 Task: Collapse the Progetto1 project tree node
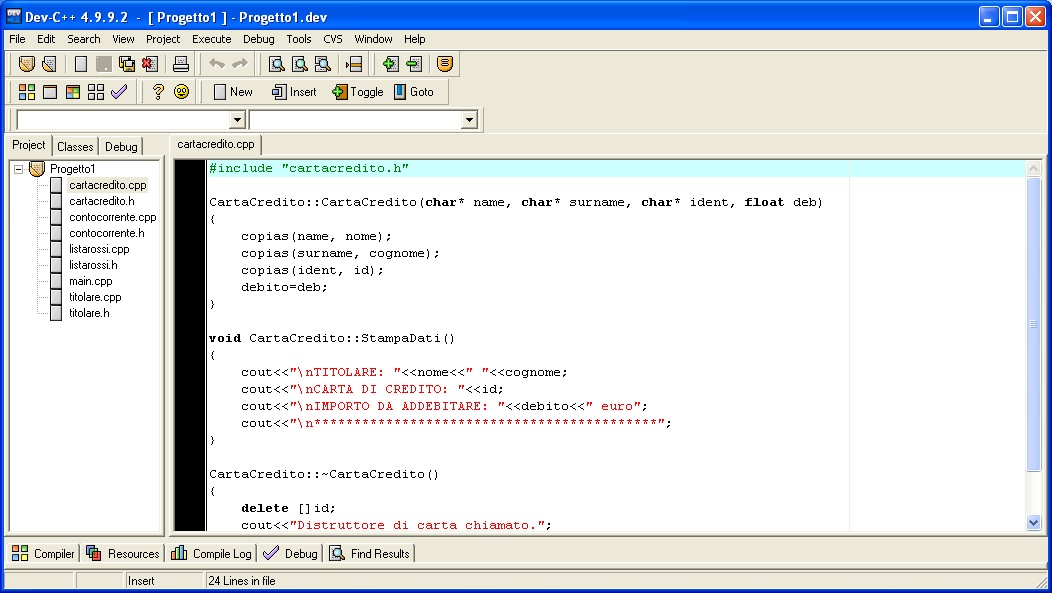pyautogui.click(x=18, y=169)
